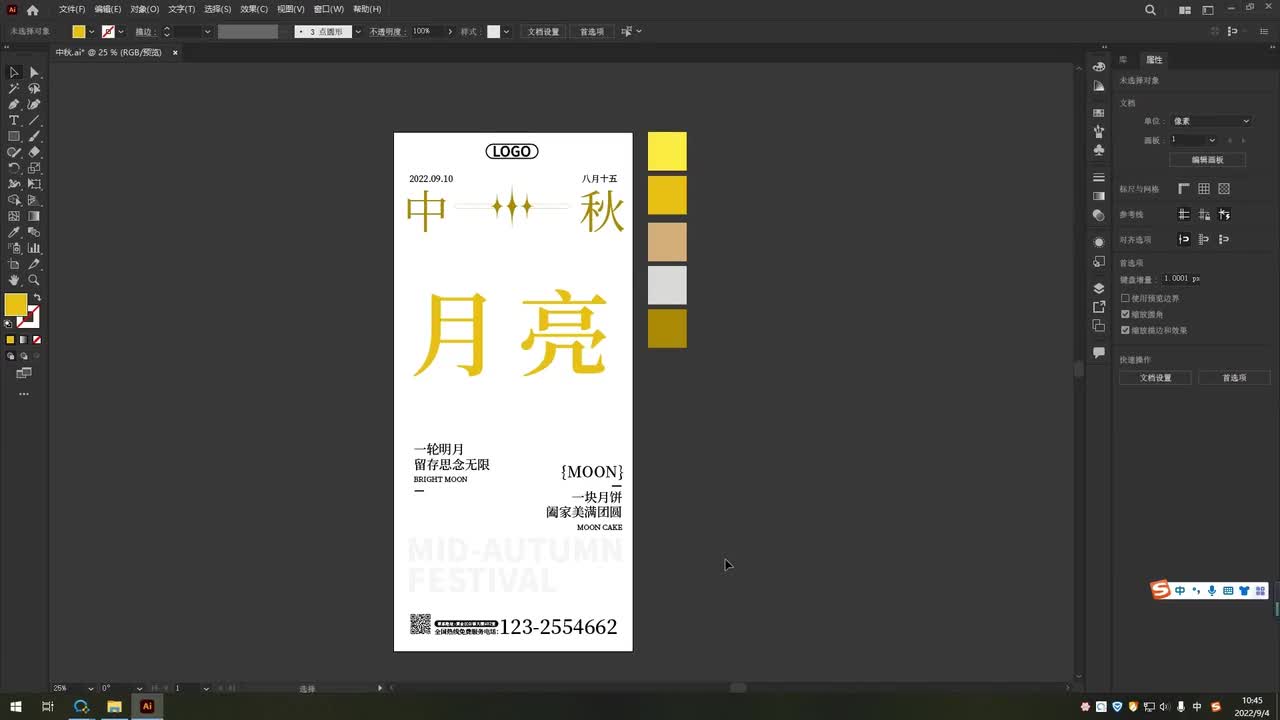Select the Lasso tool
The height and width of the screenshot is (720, 1280).
[34, 88]
